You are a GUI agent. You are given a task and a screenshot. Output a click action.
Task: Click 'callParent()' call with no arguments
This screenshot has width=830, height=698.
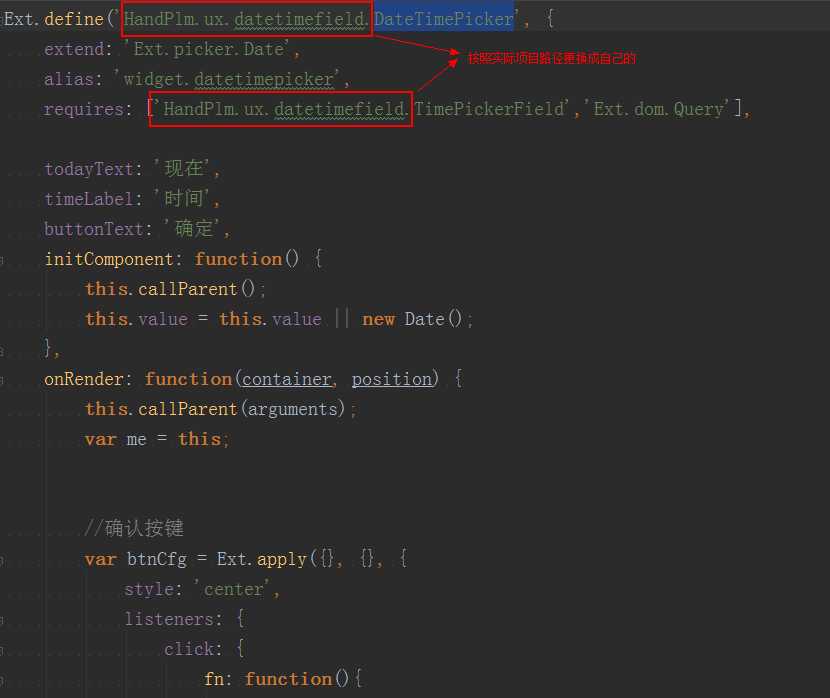point(196,289)
